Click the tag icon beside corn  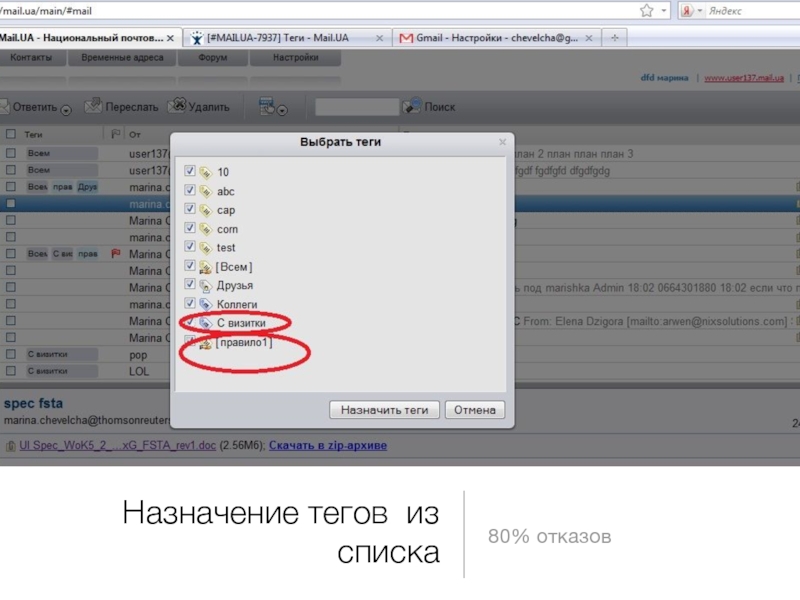click(x=205, y=229)
